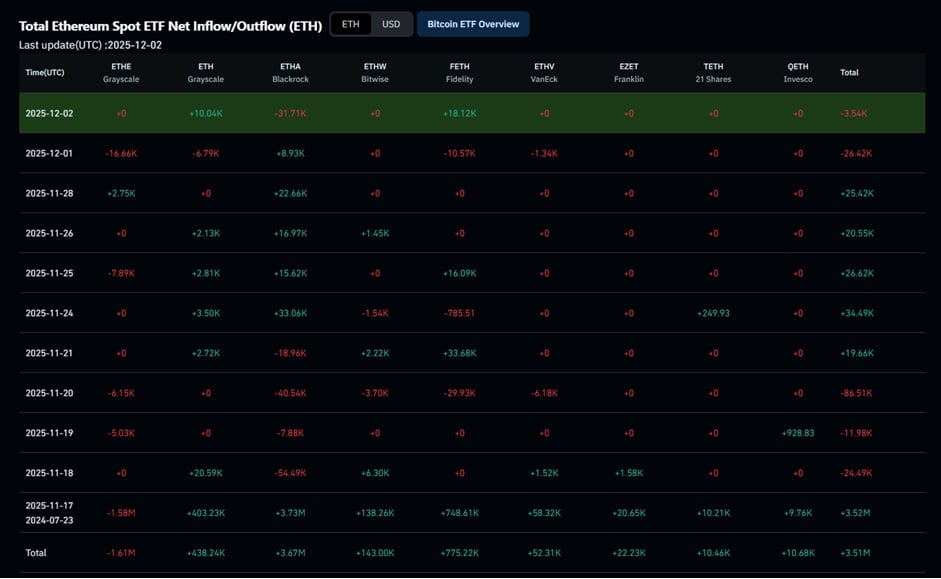Click the QETH Invesco column header
The height and width of the screenshot is (579, 941).
(x=797, y=72)
